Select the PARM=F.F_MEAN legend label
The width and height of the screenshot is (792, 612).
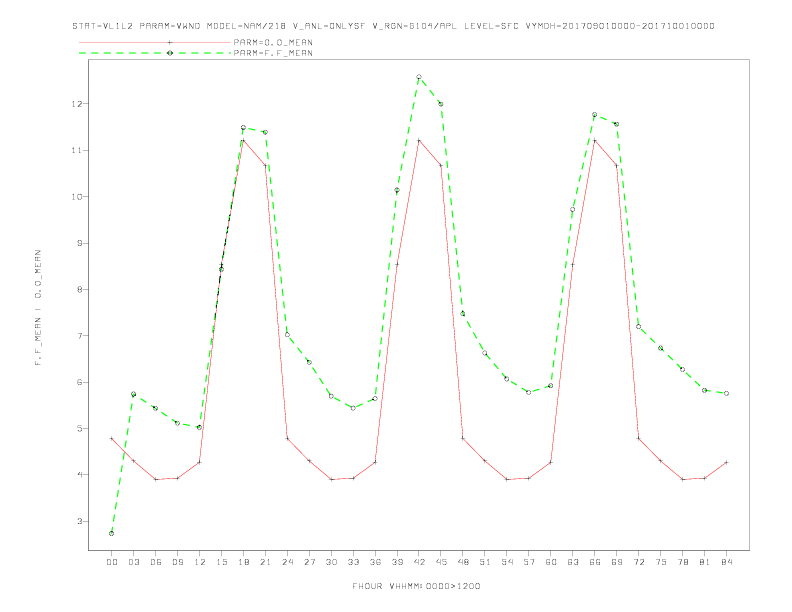[273, 53]
